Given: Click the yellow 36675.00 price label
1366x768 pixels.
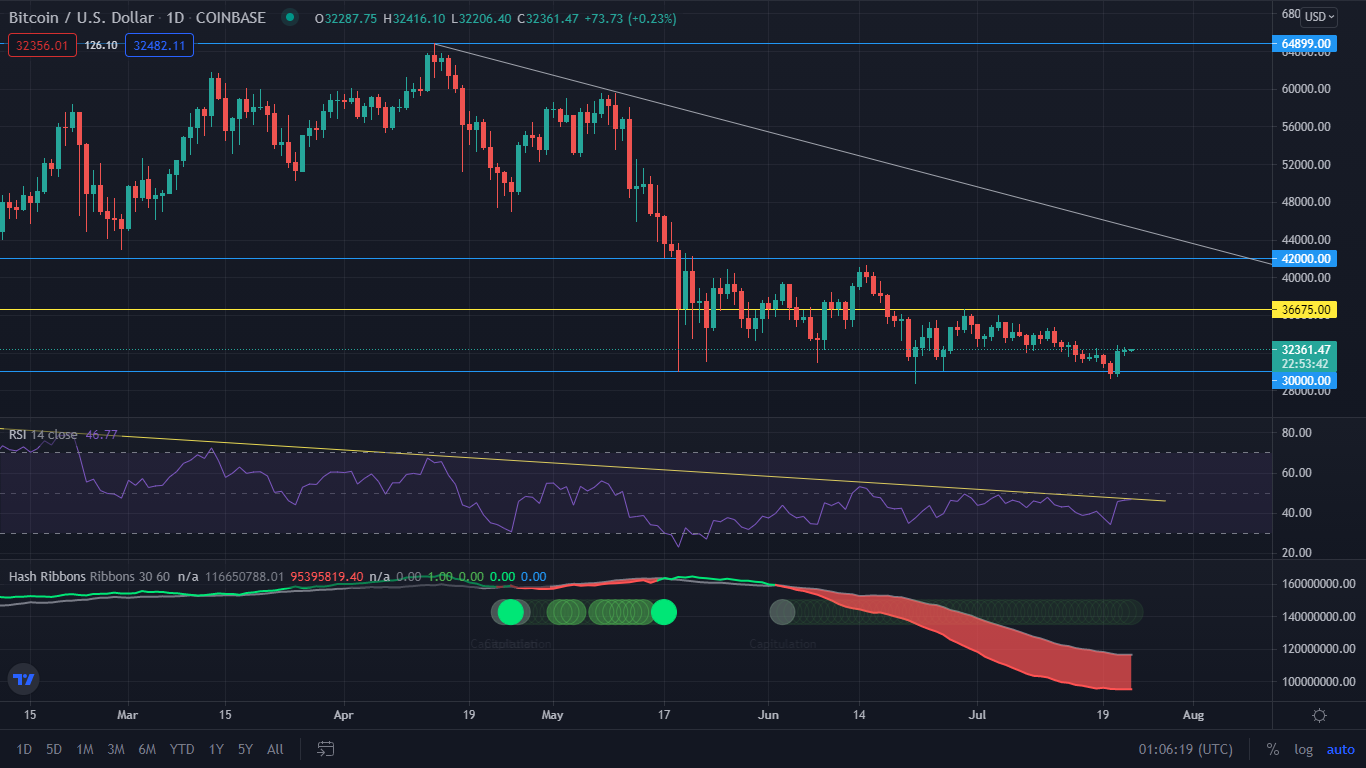Looking at the screenshot, I should point(1306,310).
